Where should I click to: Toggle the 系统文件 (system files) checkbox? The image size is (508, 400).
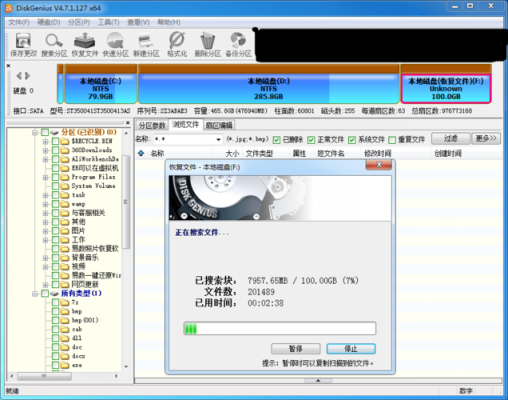352,140
